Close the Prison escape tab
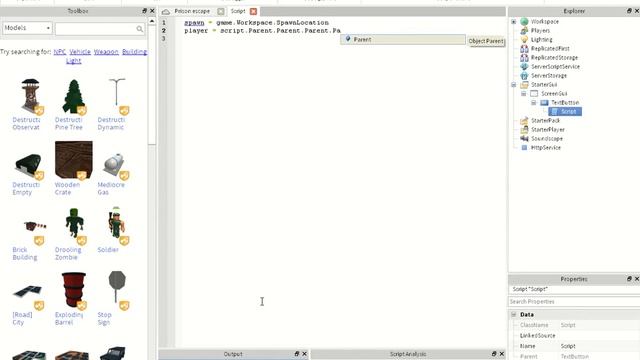 (x=221, y=11)
